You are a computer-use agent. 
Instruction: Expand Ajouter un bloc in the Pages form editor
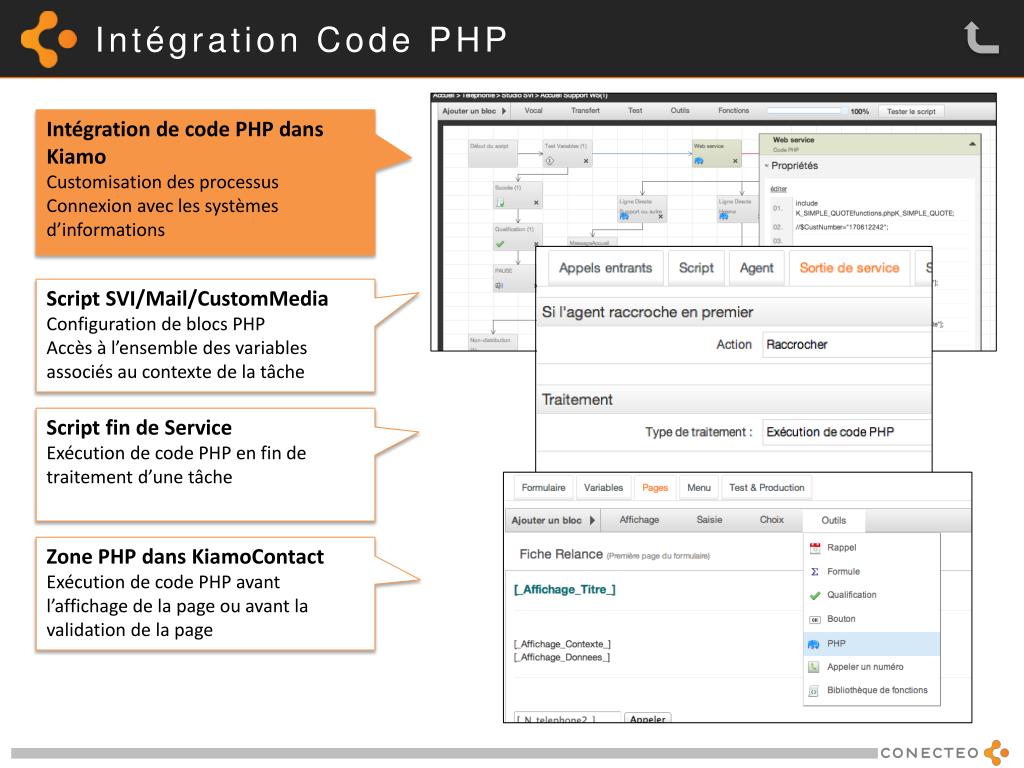(553, 520)
